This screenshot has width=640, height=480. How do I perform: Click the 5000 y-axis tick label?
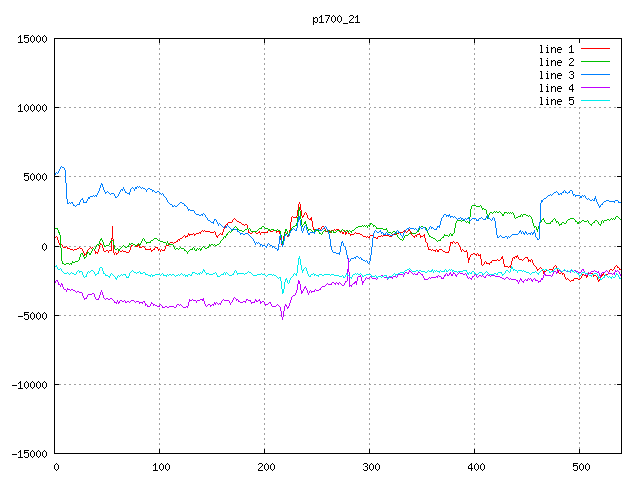pyautogui.click(x=35, y=177)
